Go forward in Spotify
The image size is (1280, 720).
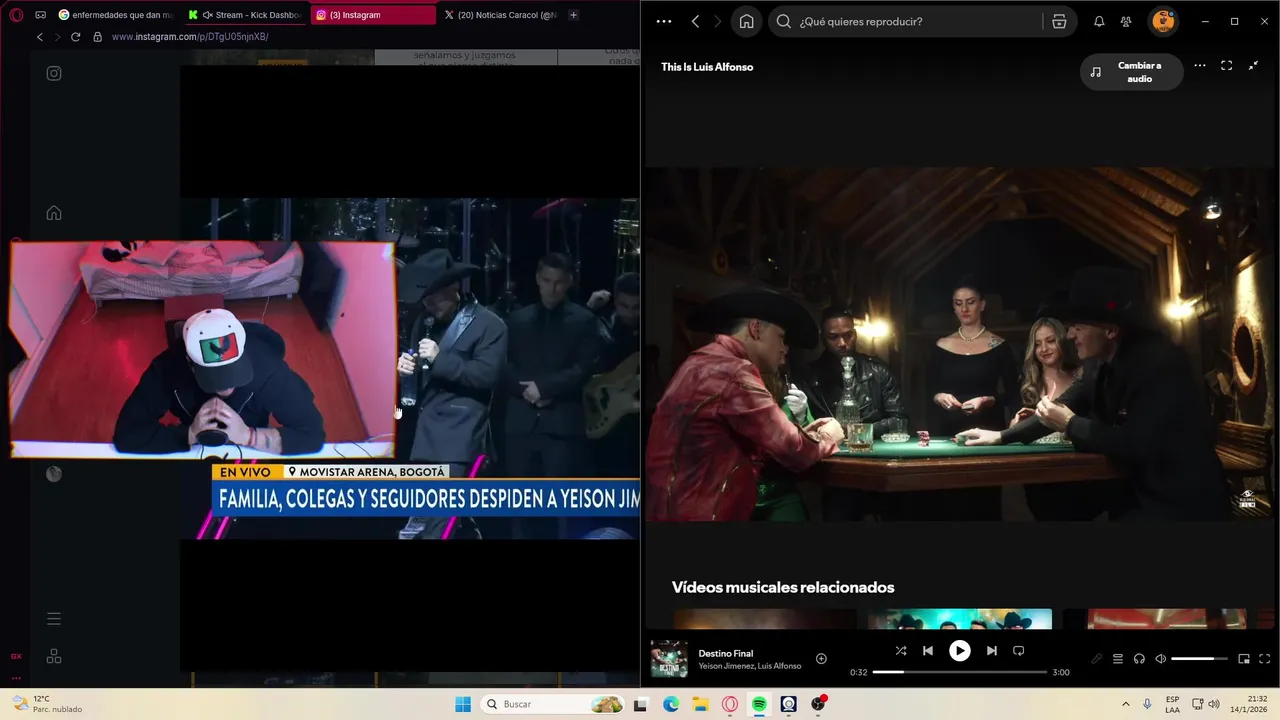tap(717, 21)
